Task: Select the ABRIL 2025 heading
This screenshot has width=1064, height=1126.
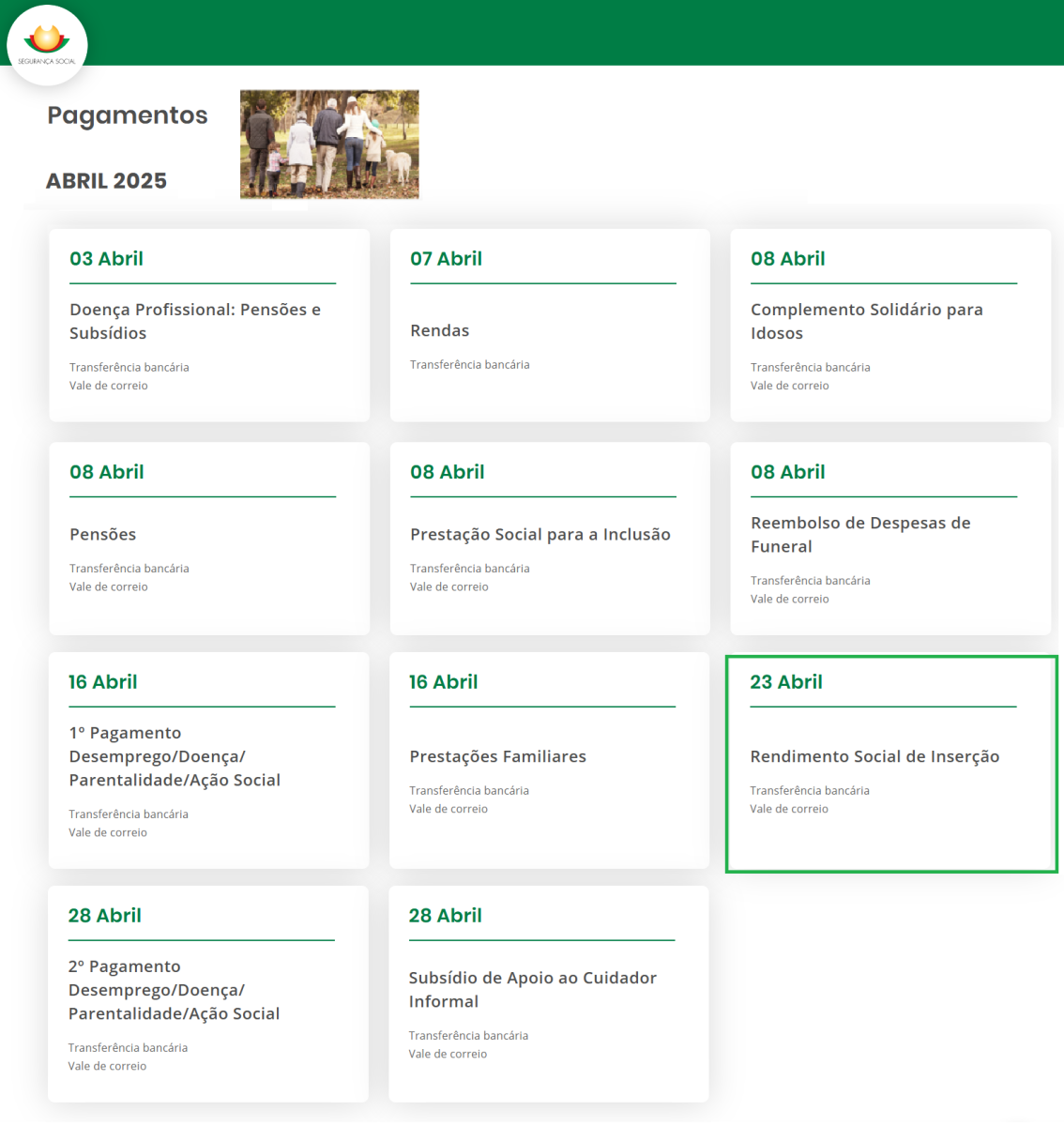Action: pos(106,181)
